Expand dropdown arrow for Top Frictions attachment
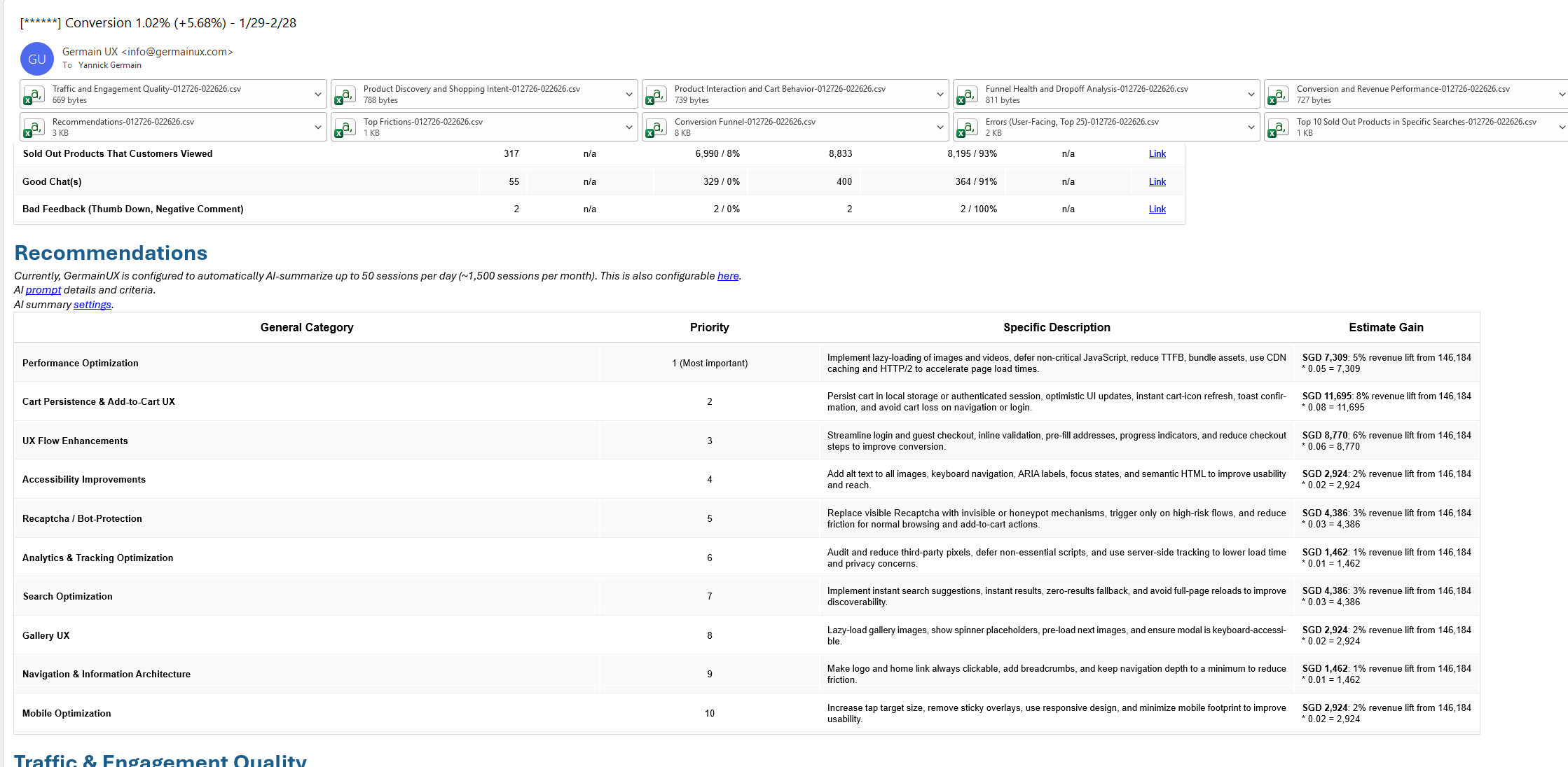The width and height of the screenshot is (1568, 767). coord(629,127)
